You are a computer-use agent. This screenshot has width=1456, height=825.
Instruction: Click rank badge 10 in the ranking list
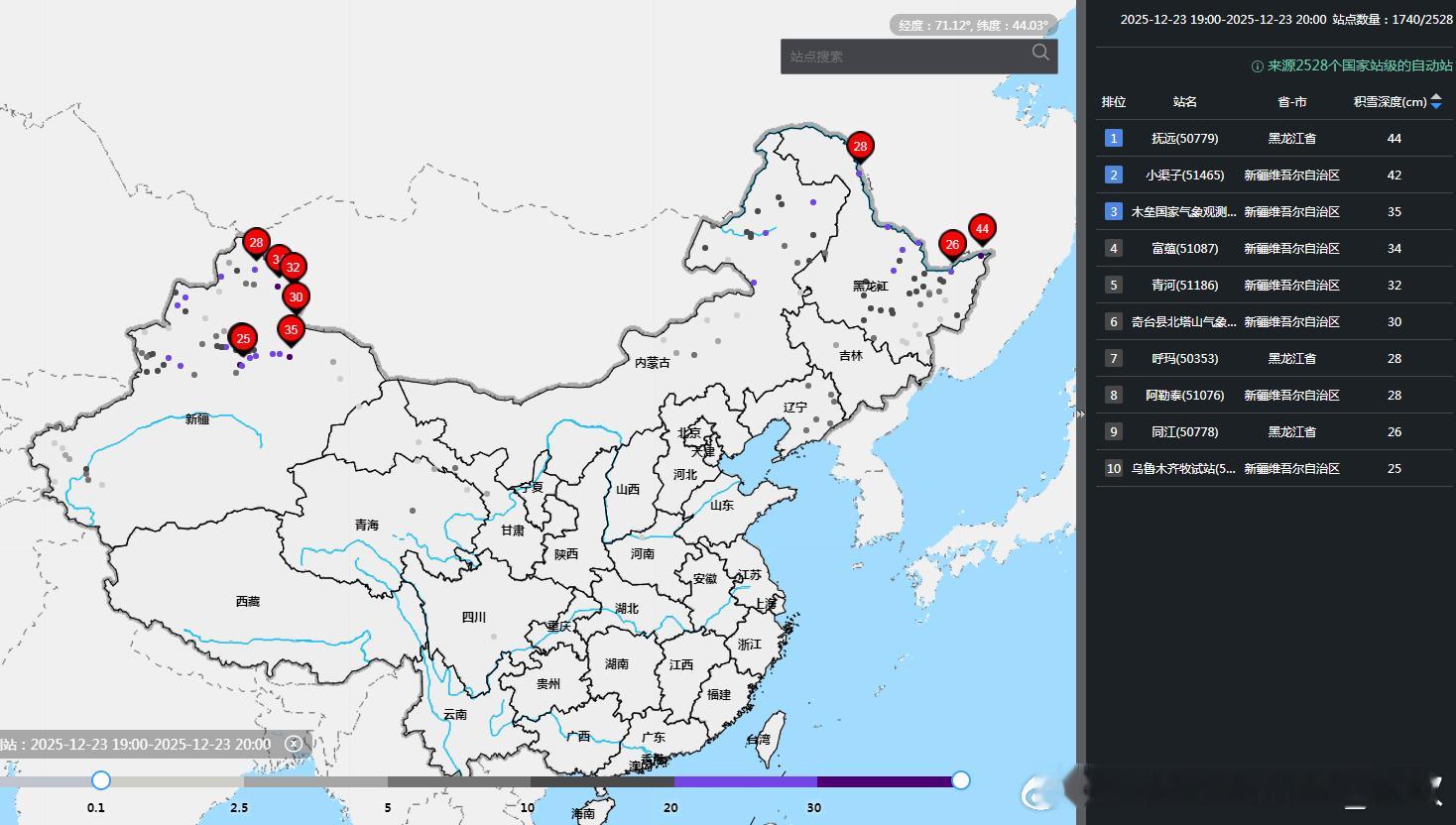point(1114,469)
